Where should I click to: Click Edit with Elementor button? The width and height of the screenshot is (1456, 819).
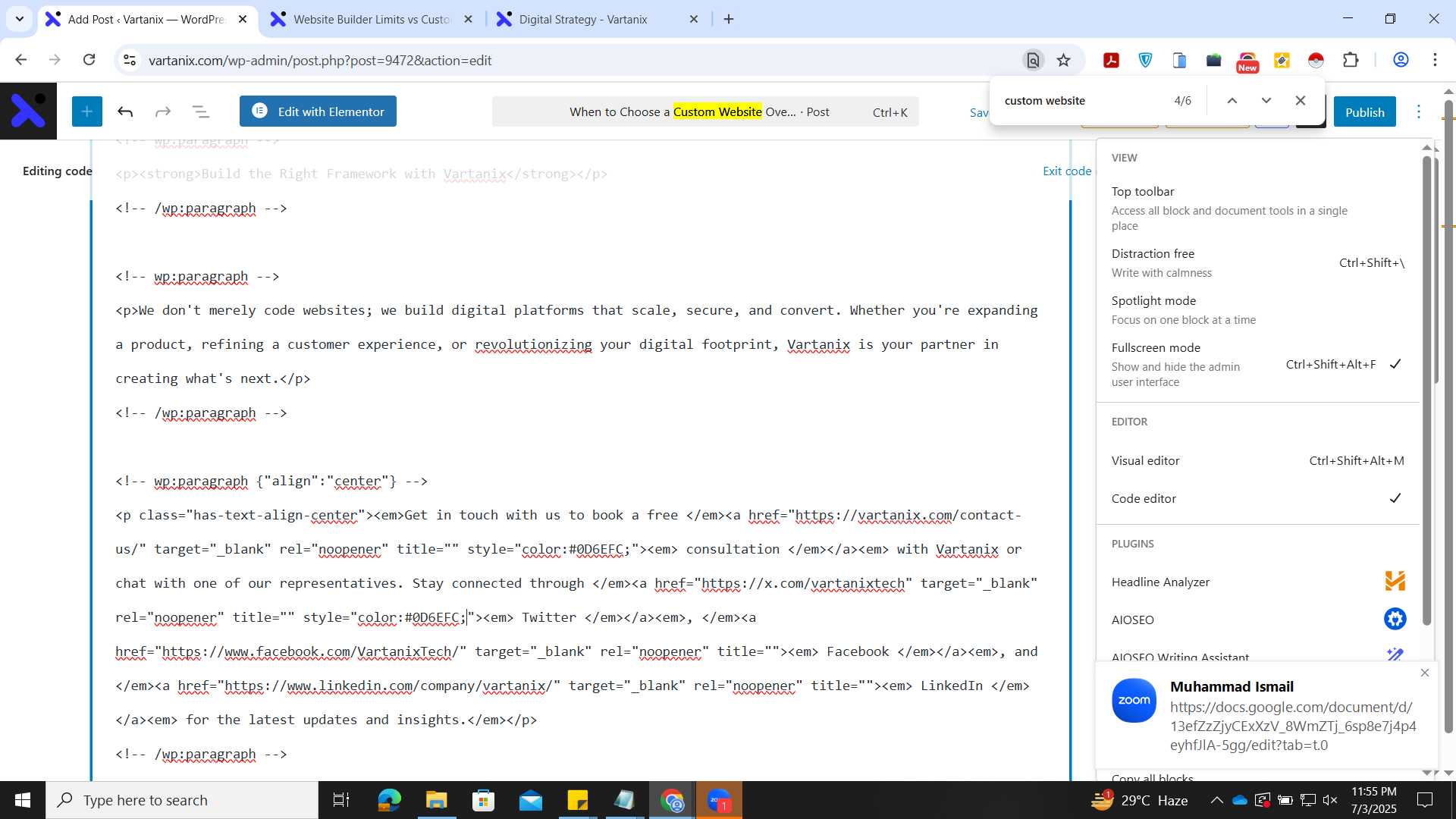coord(318,111)
